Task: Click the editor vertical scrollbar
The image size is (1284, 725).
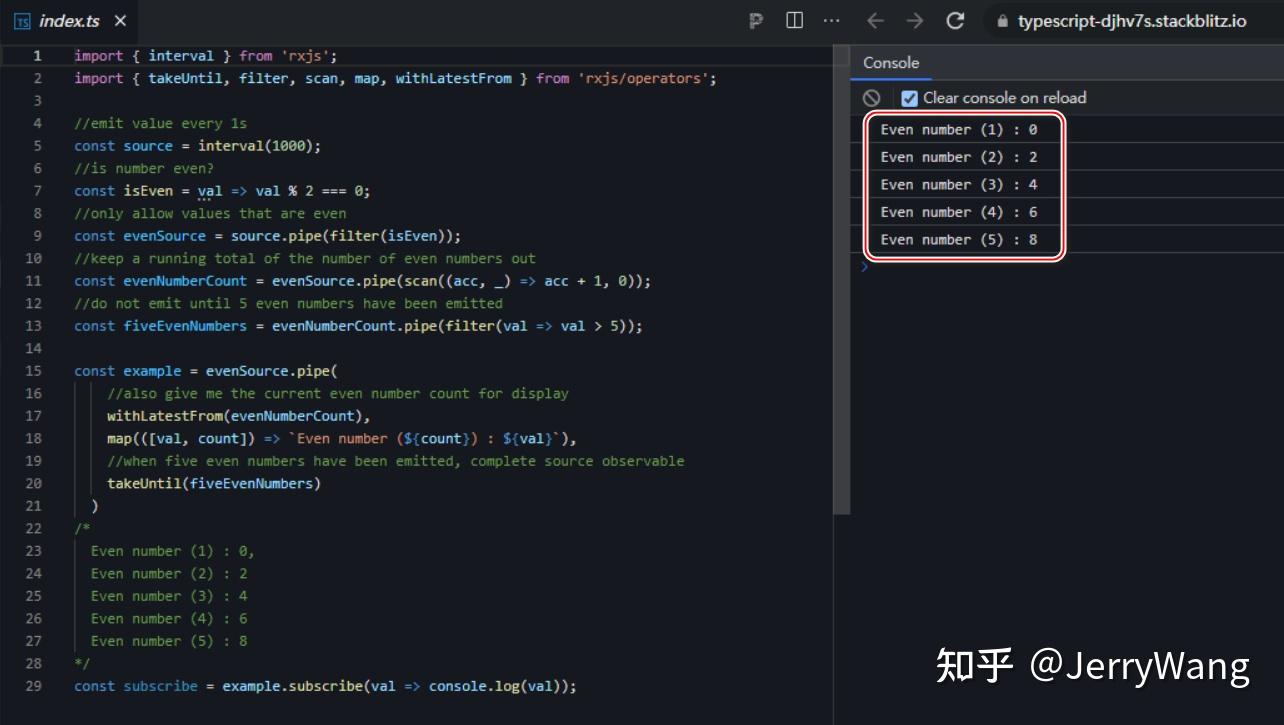Action: pos(842,281)
